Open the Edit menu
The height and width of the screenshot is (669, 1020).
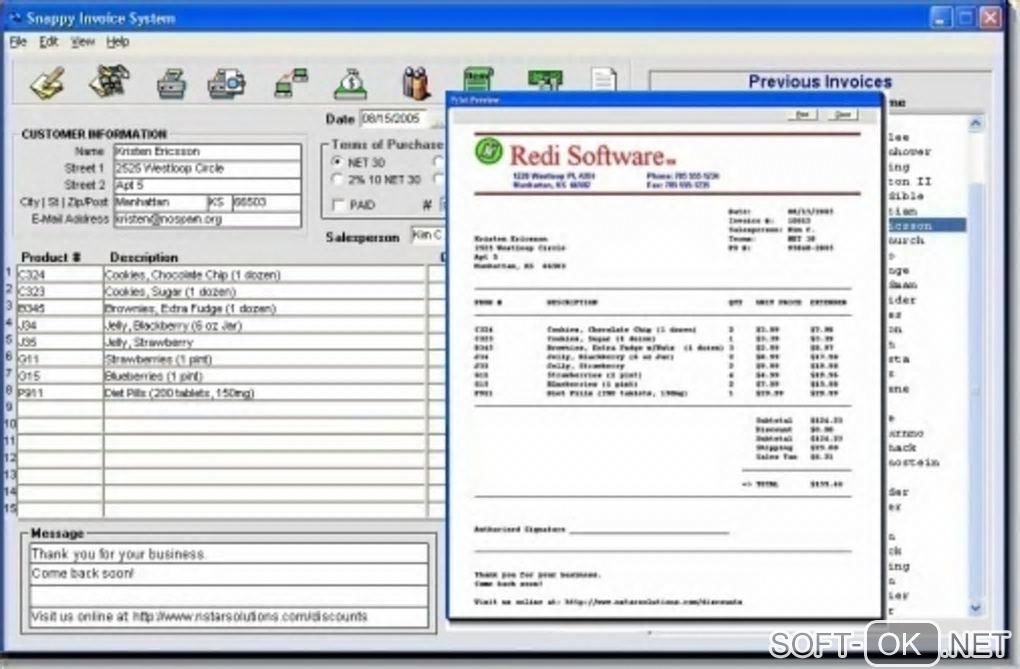[x=48, y=42]
